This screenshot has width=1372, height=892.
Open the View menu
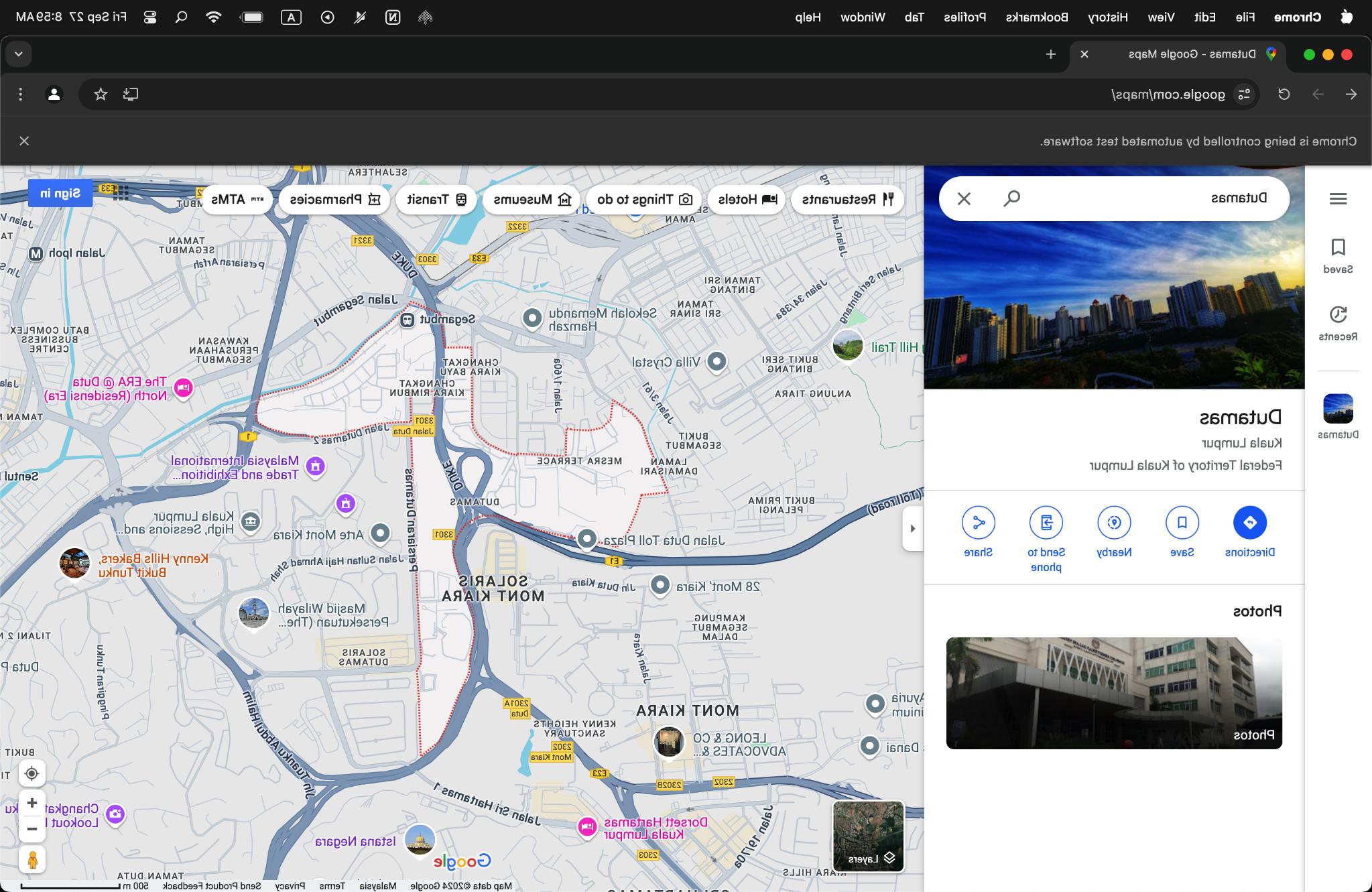1162,17
